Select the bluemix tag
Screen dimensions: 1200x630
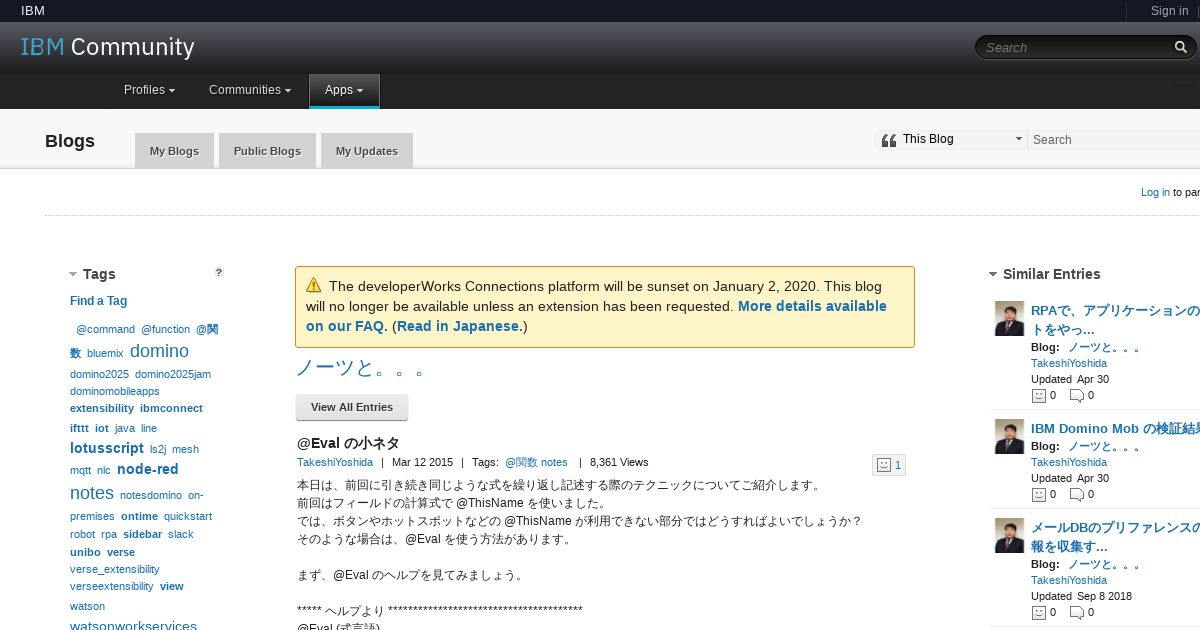(105, 353)
